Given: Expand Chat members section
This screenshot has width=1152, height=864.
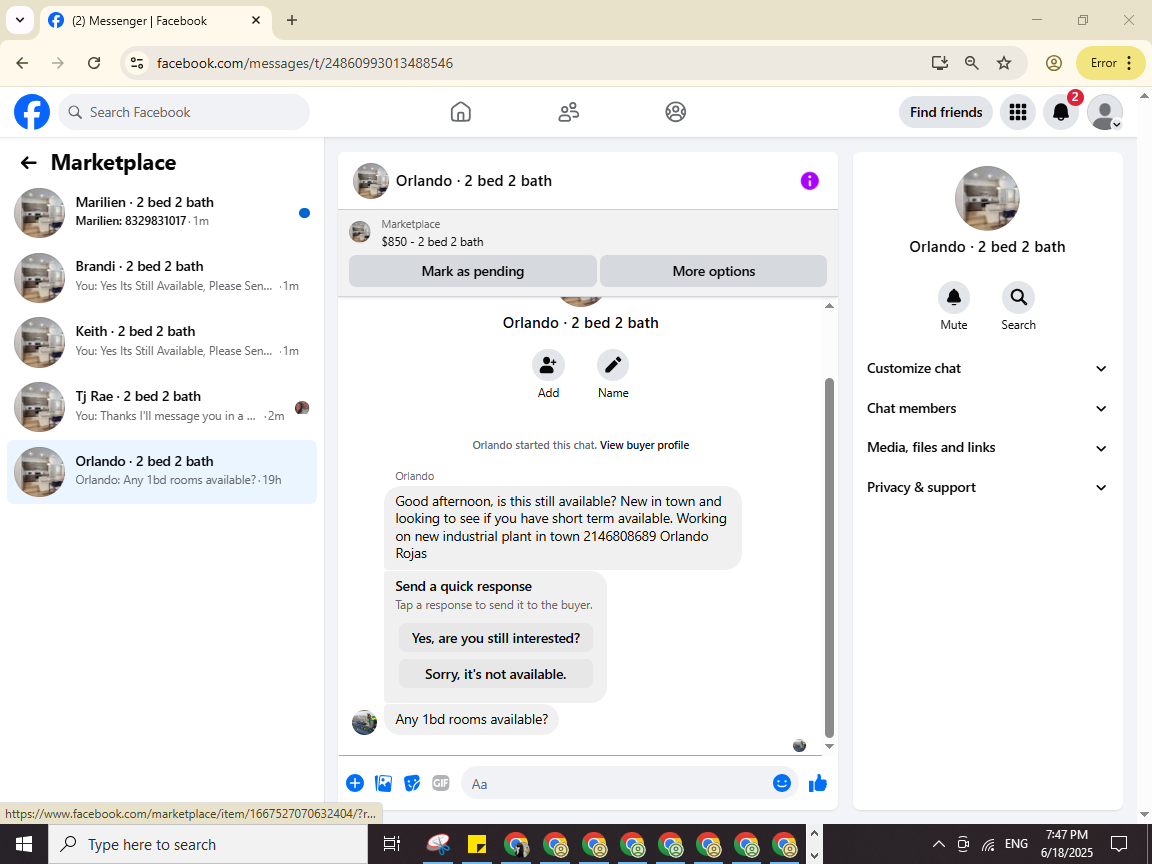Looking at the screenshot, I should [987, 408].
